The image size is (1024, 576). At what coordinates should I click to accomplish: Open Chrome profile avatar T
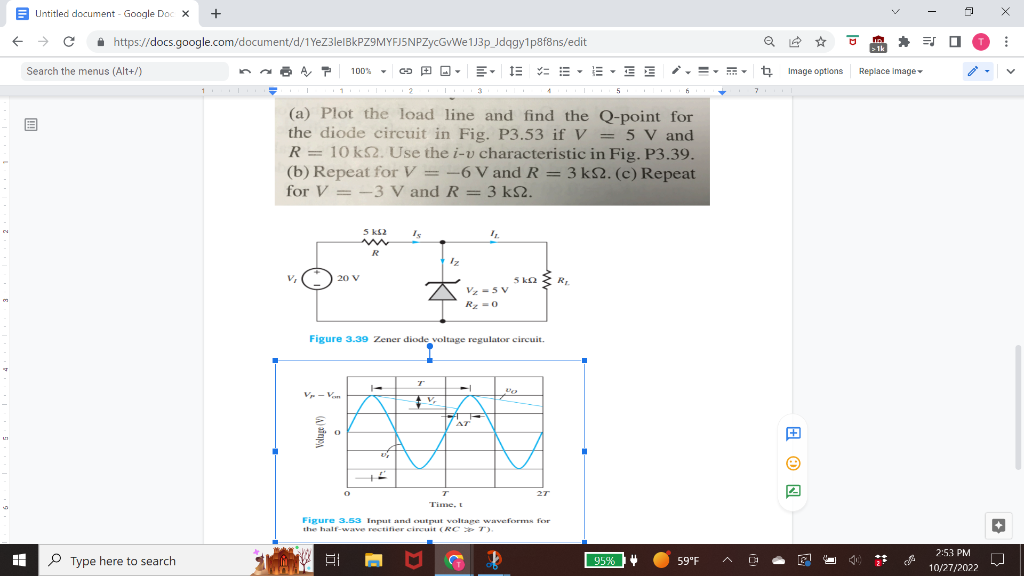981,42
